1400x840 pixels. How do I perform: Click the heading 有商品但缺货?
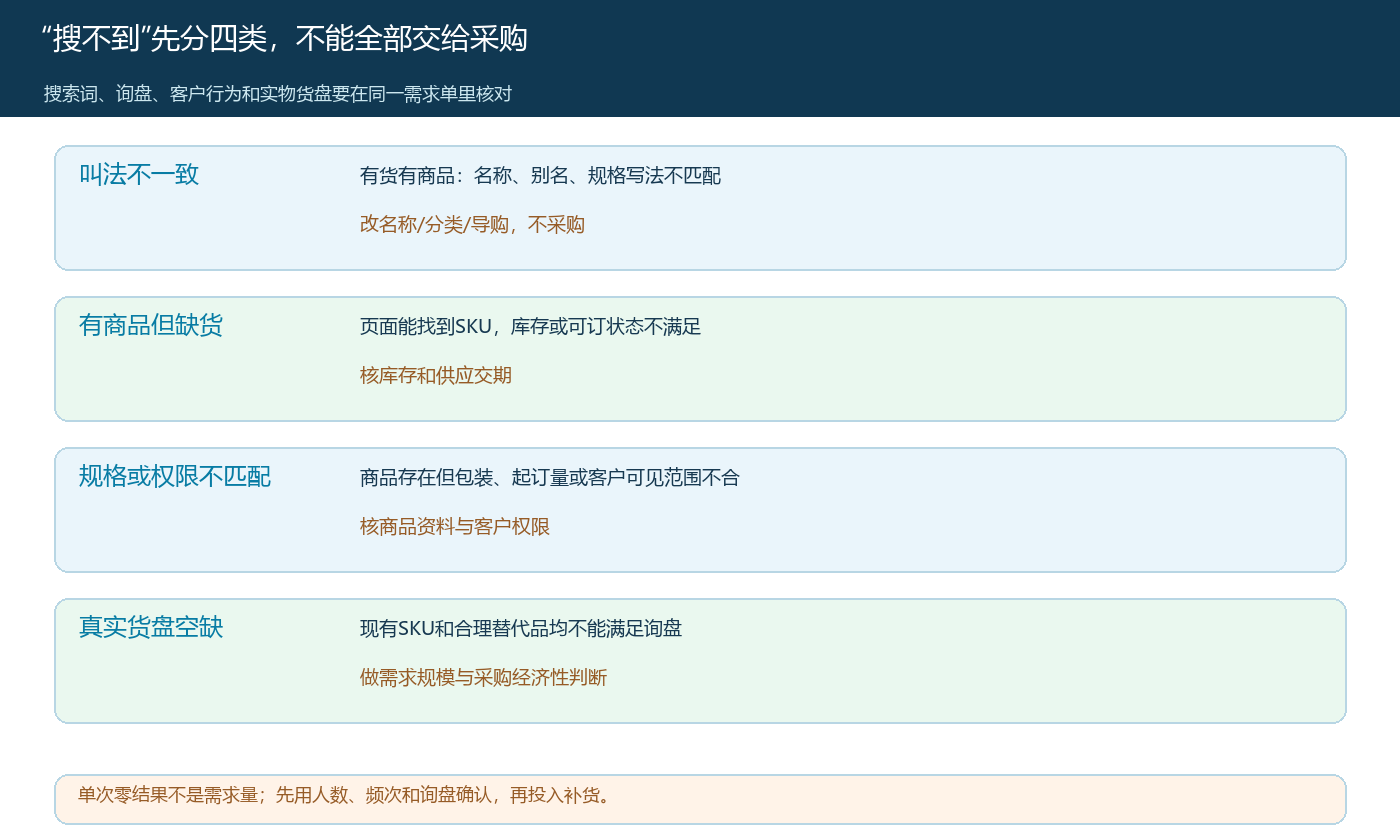(151, 325)
